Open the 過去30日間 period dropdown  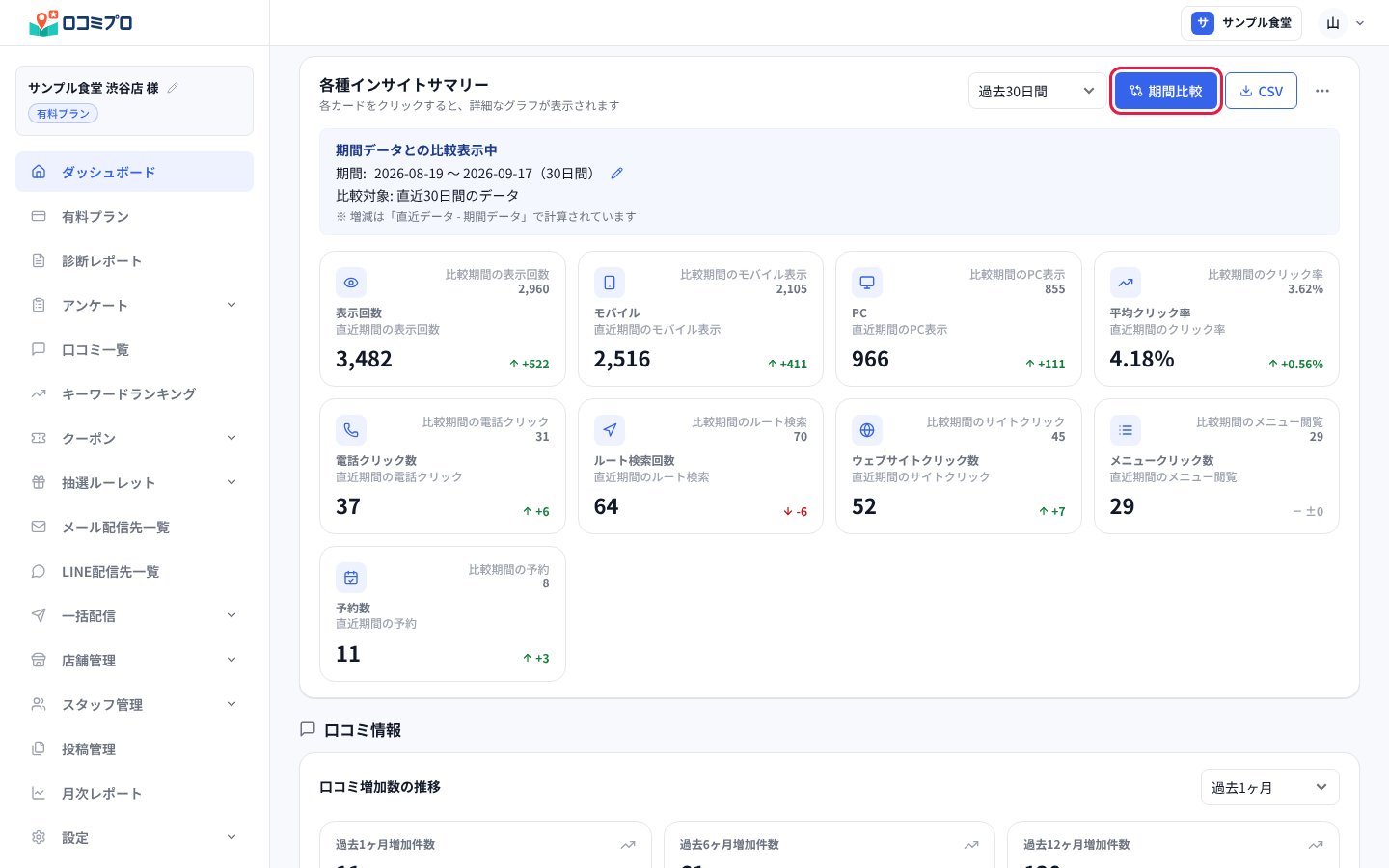(x=1037, y=91)
